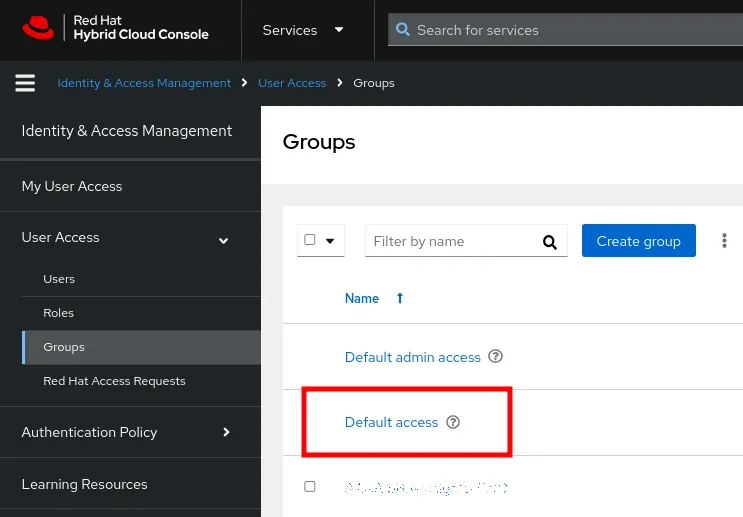Go to Identity & Access Management breadcrumb
Image resolution: width=743 pixels, height=517 pixels.
coord(144,83)
